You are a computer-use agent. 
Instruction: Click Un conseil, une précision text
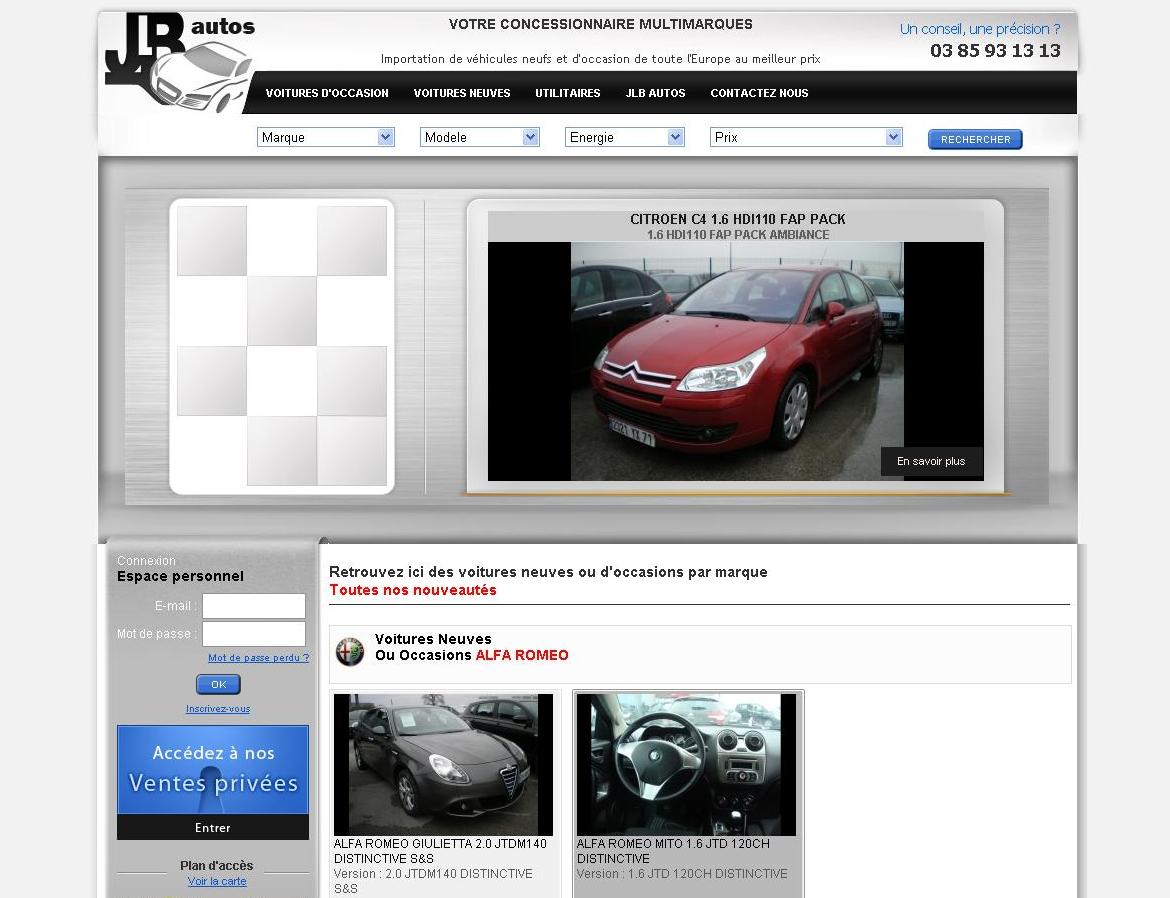coord(980,29)
